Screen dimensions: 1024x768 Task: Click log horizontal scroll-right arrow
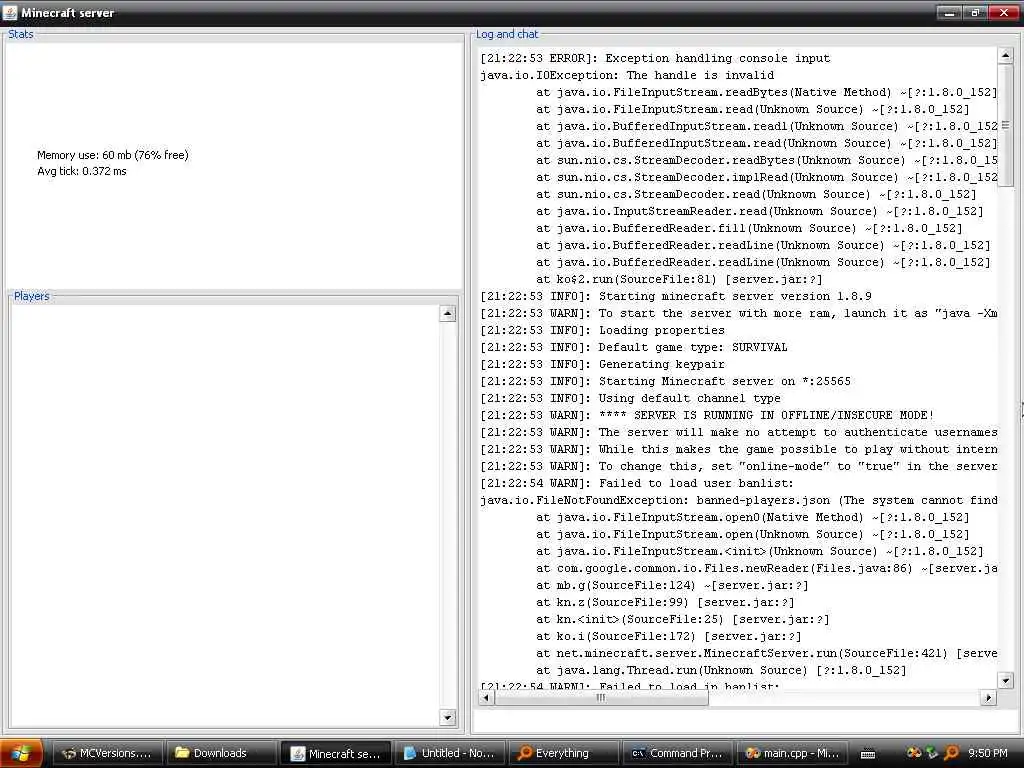coord(989,697)
